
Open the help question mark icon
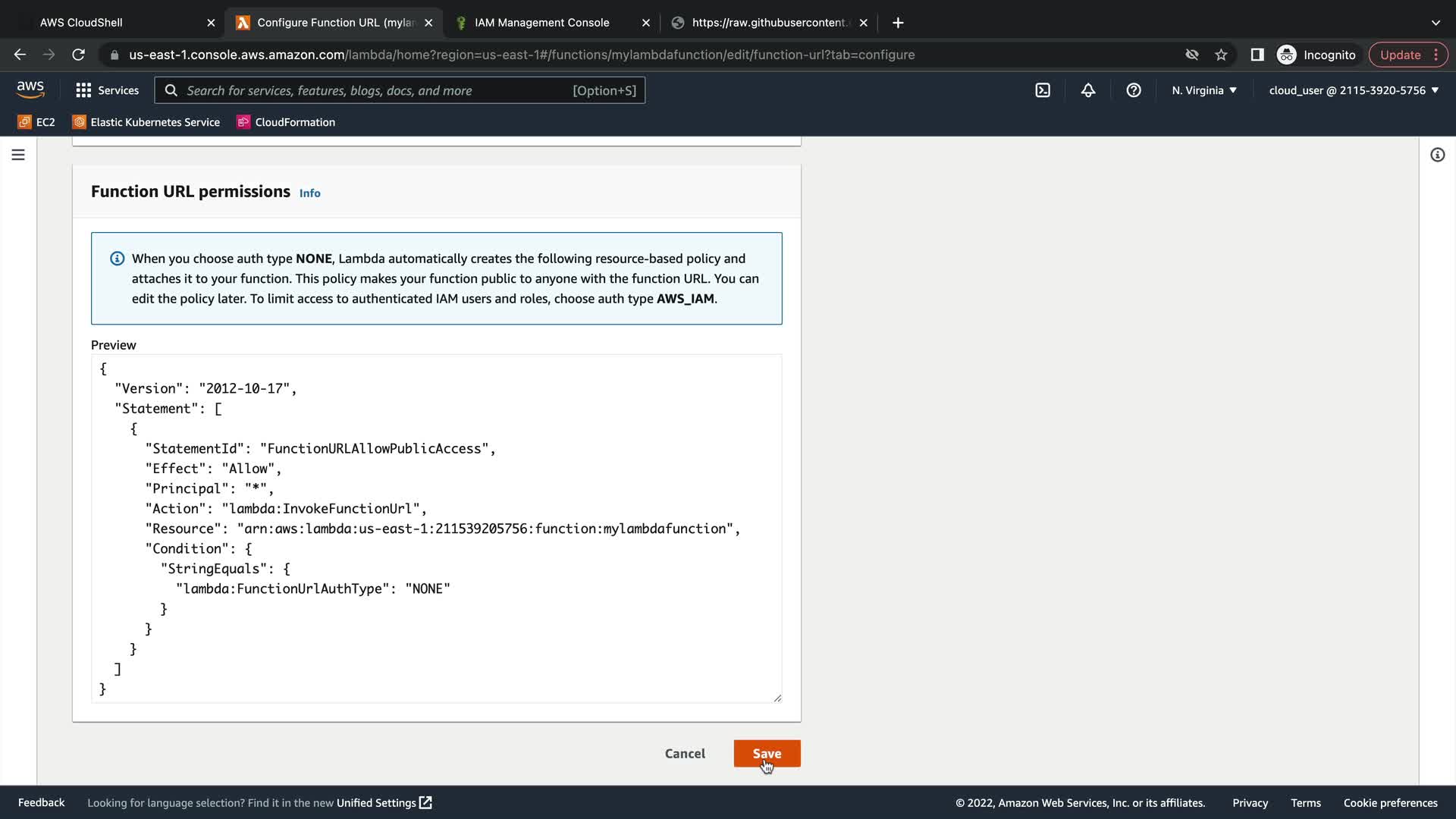(x=1134, y=90)
